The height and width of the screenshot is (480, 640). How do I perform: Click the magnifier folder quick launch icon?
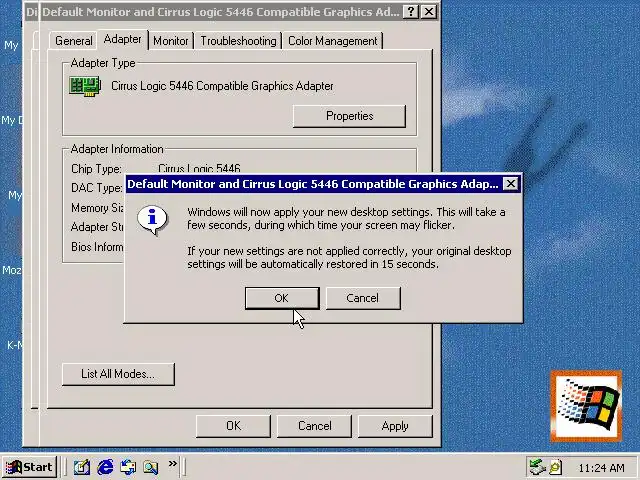[x=151, y=467]
